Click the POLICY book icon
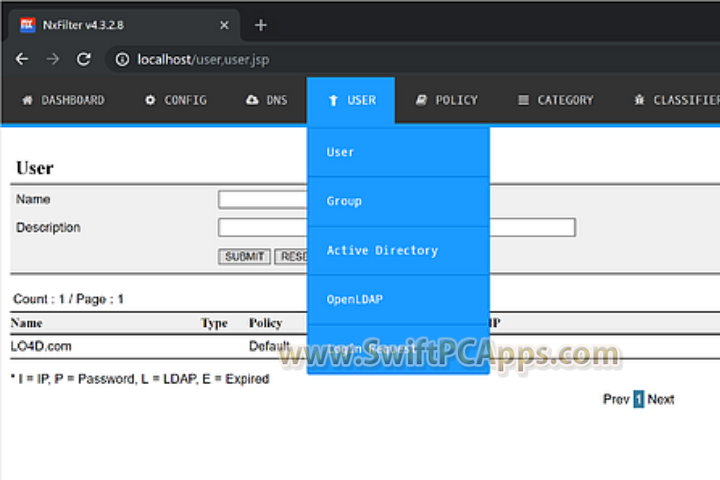 (x=421, y=100)
